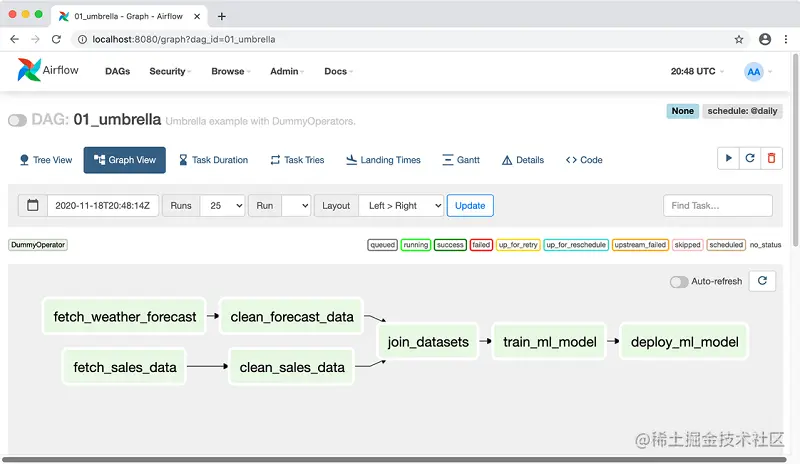800x464 pixels.
Task: Click the failed status legend swatch
Action: (481, 245)
